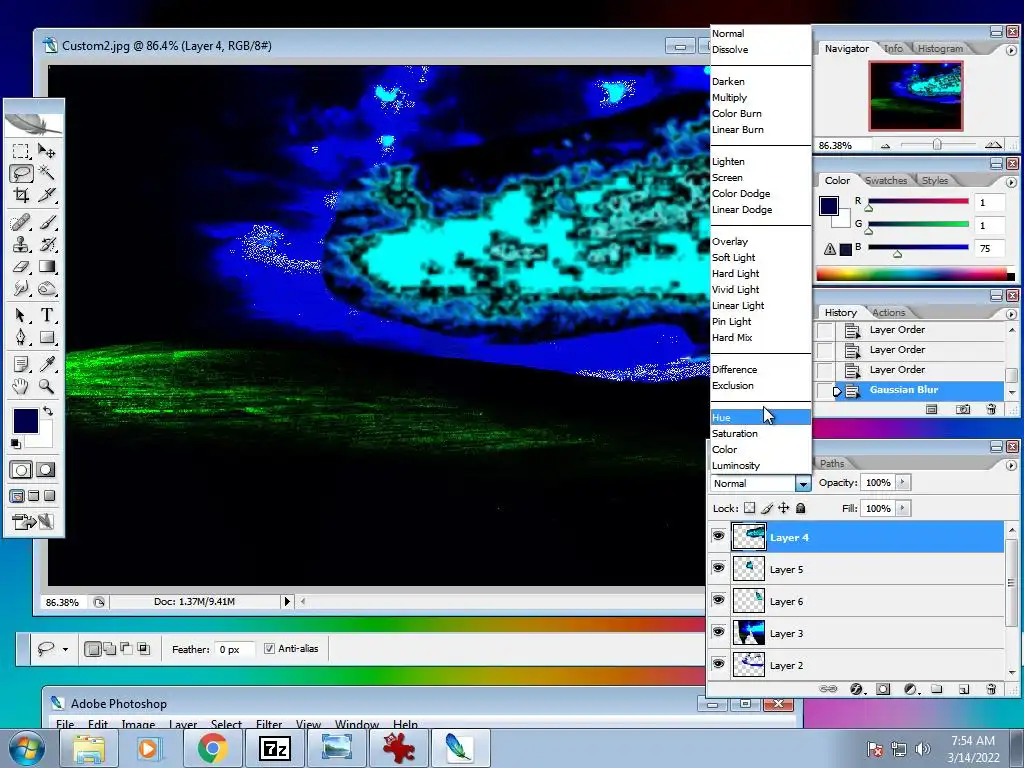The image size is (1024, 768).
Task: Select the Zoom tool
Action: coord(46,386)
